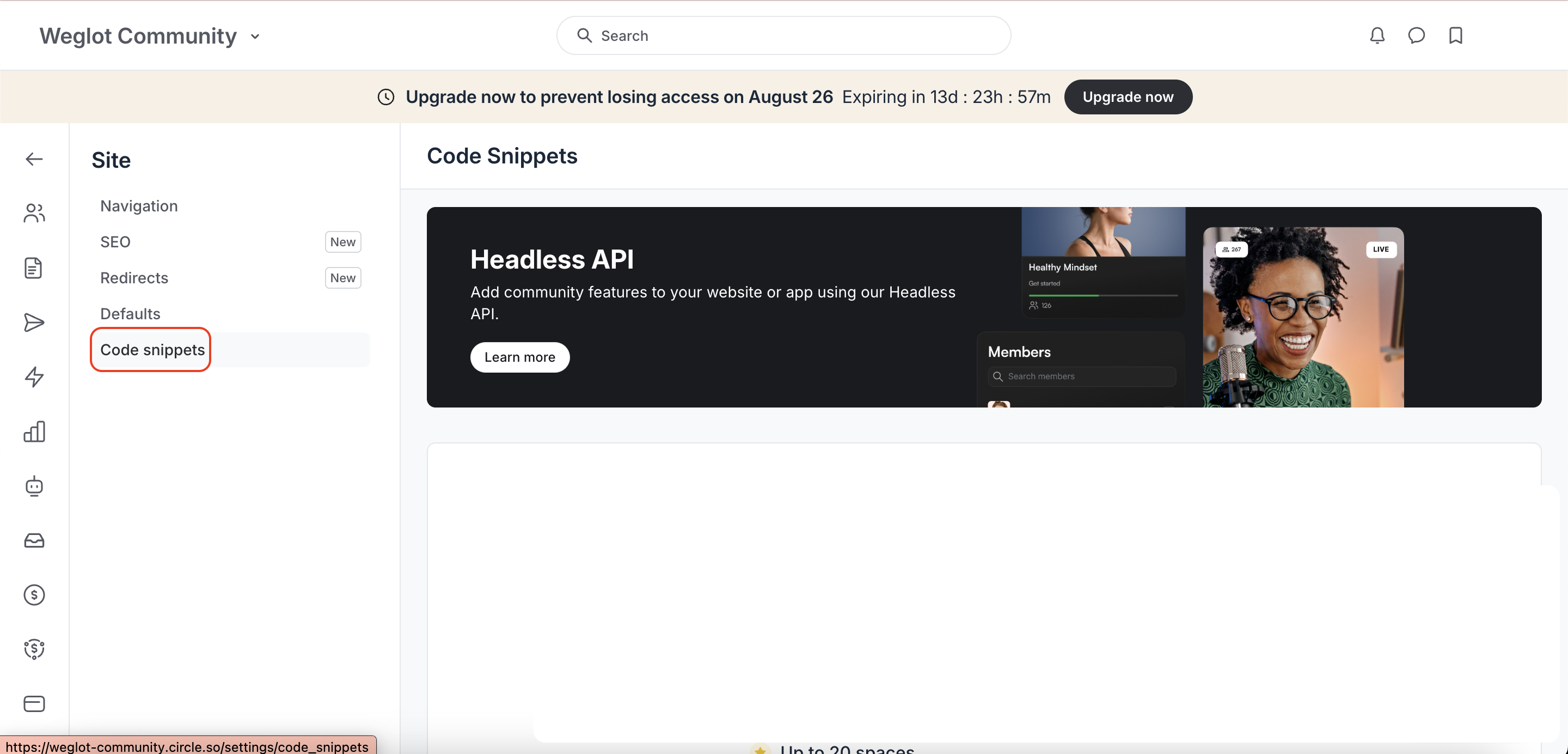Click the smiling woman live stream image
Image resolution: width=1568 pixels, height=754 pixels.
(x=1303, y=317)
